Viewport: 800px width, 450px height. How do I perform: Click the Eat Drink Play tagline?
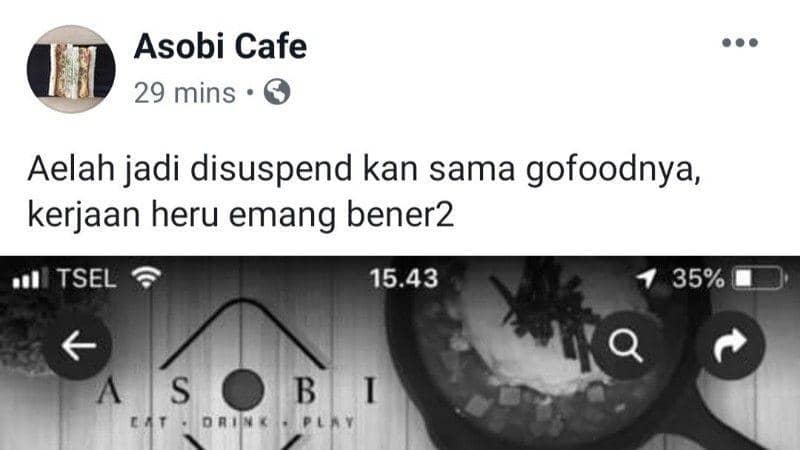pyautogui.click(x=242, y=422)
